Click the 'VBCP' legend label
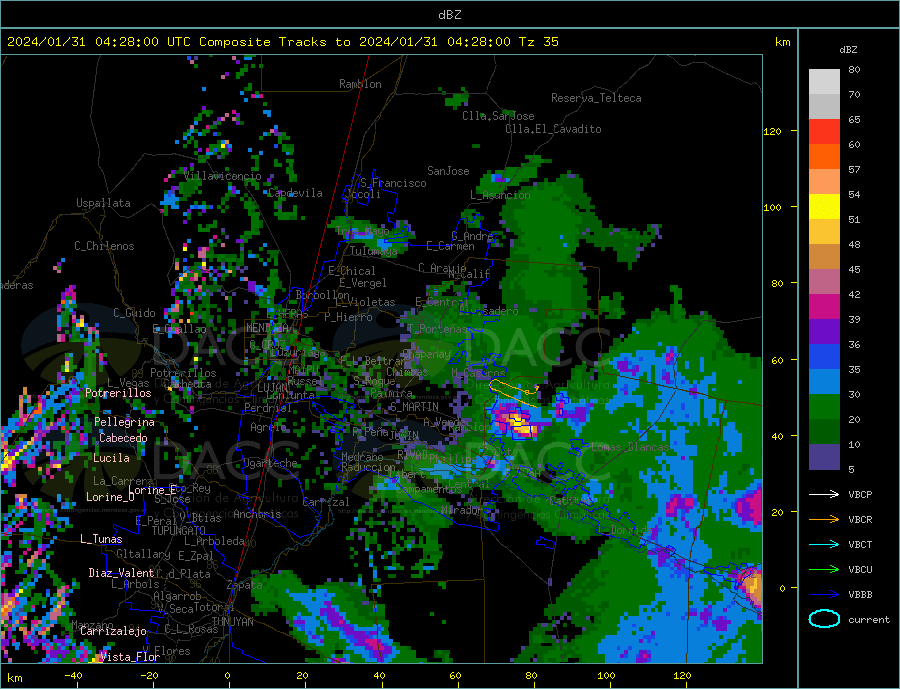Screen dimensions: 900x689 point(860,494)
